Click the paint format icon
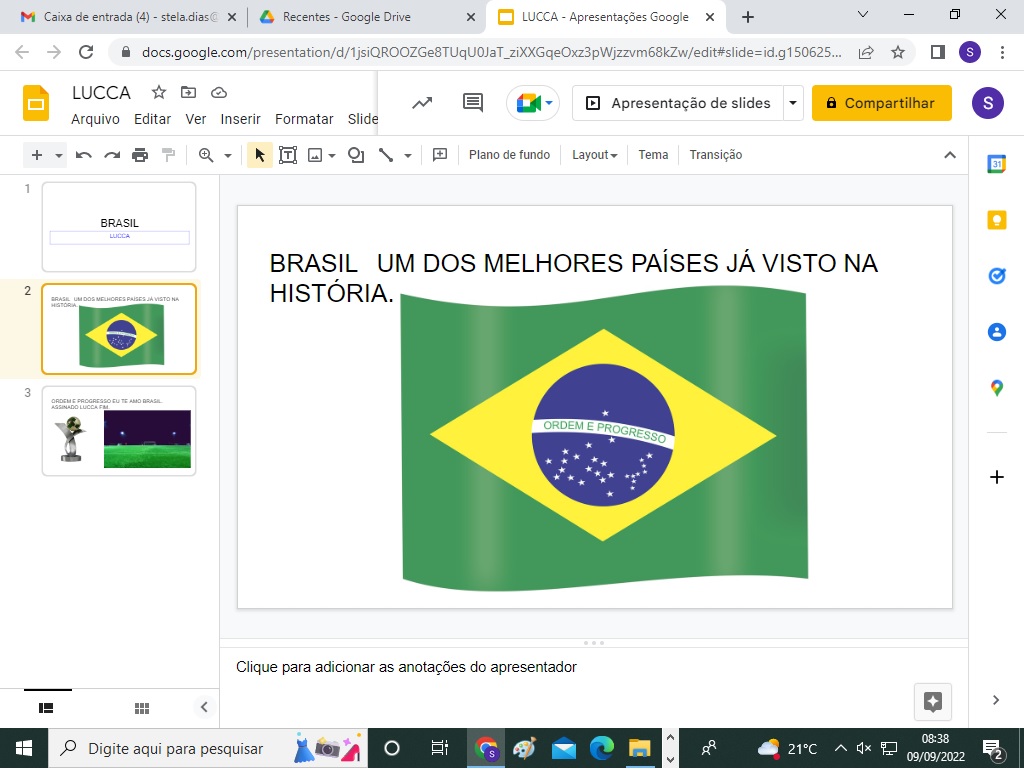Screen dimensions: 1024x769 pos(168,155)
